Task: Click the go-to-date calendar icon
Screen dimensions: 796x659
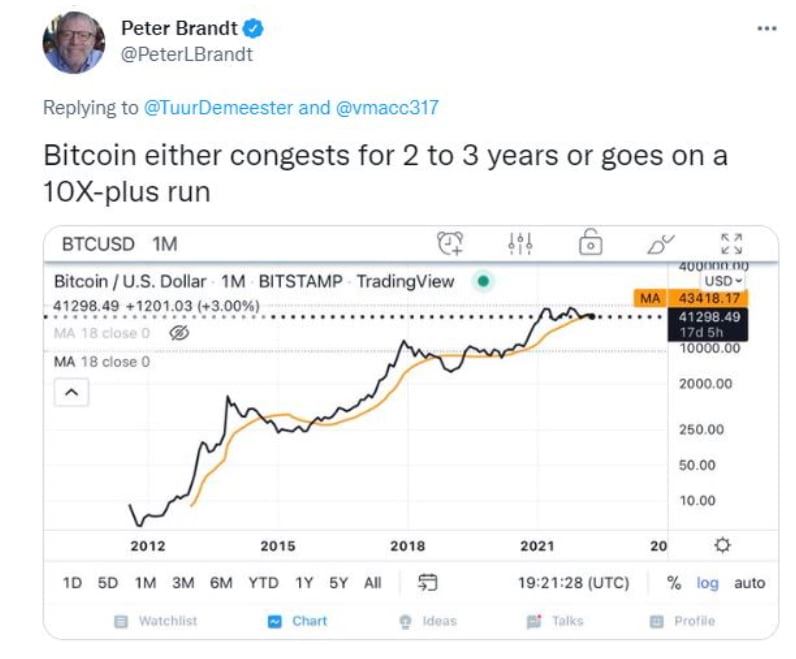Action: pos(427,582)
